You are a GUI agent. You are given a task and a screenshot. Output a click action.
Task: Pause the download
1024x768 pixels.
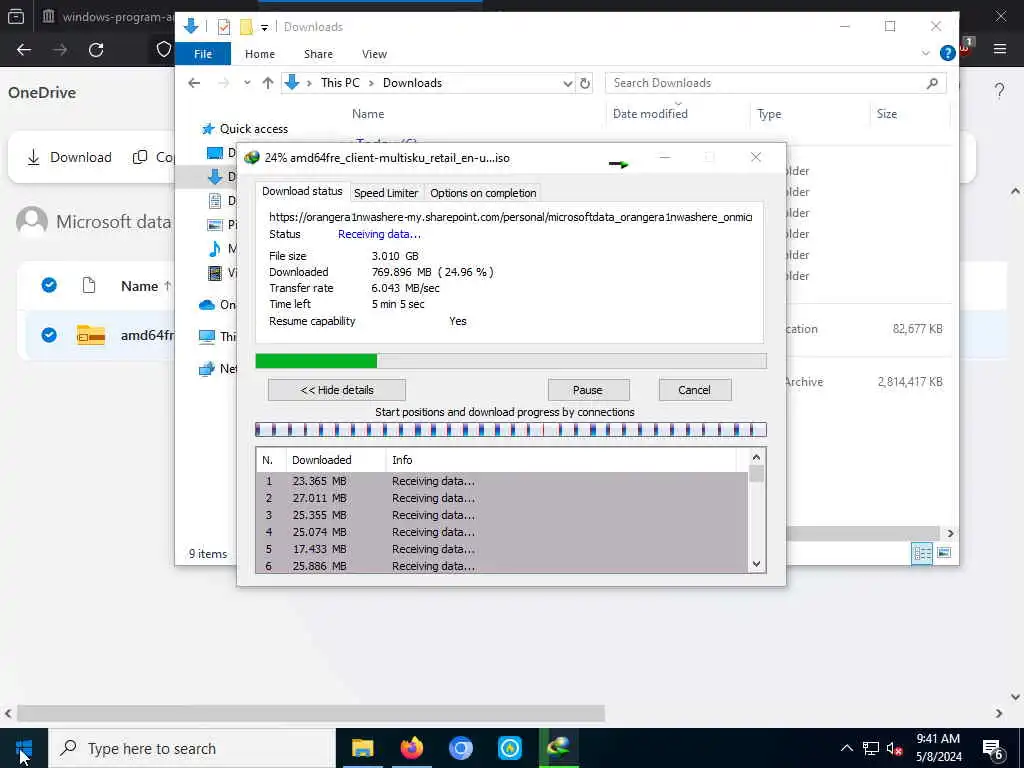coord(588,390)
